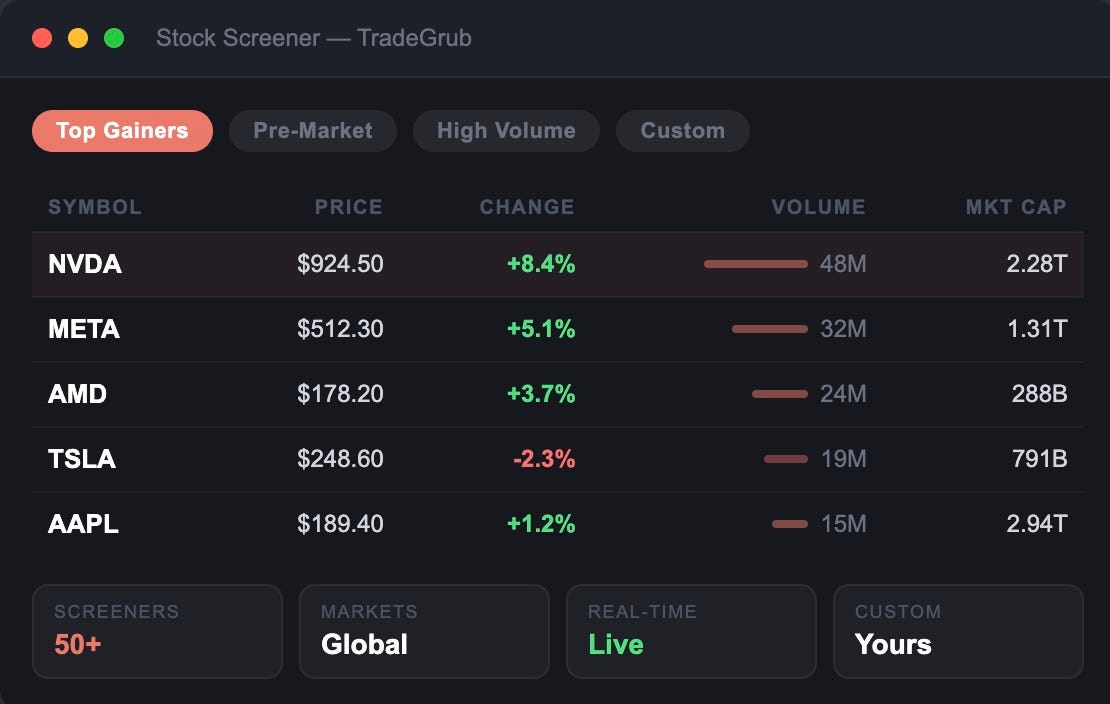This screenshot has width=1110, height=704.
Task: Select the AAPL symbol
Action: 83,524
